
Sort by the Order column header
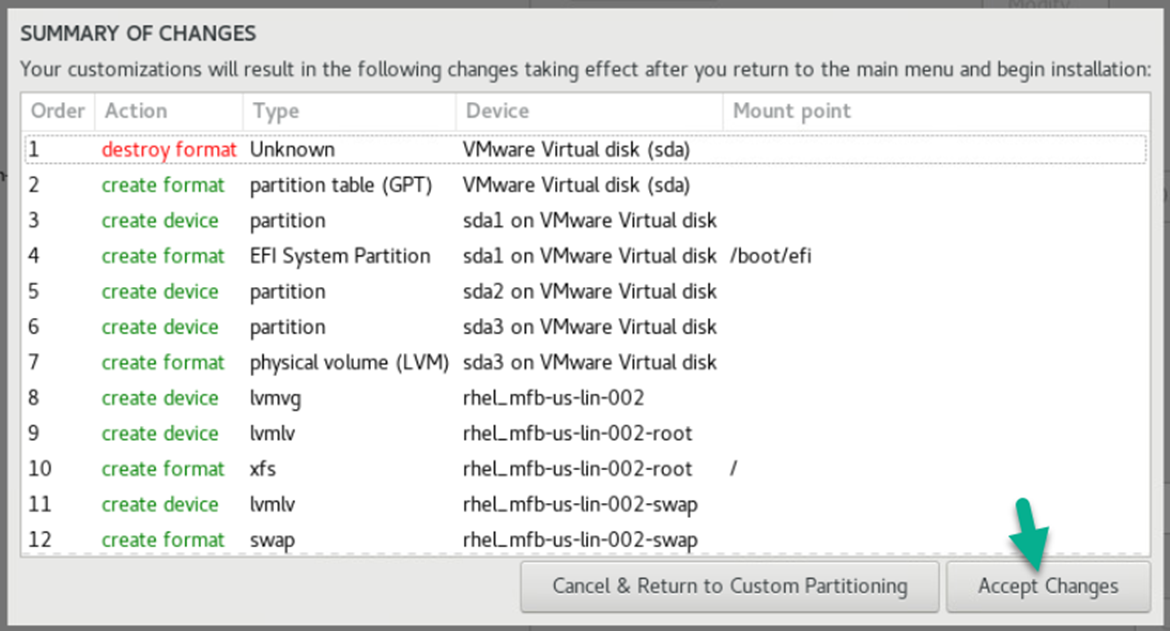[x=58, y=111]
